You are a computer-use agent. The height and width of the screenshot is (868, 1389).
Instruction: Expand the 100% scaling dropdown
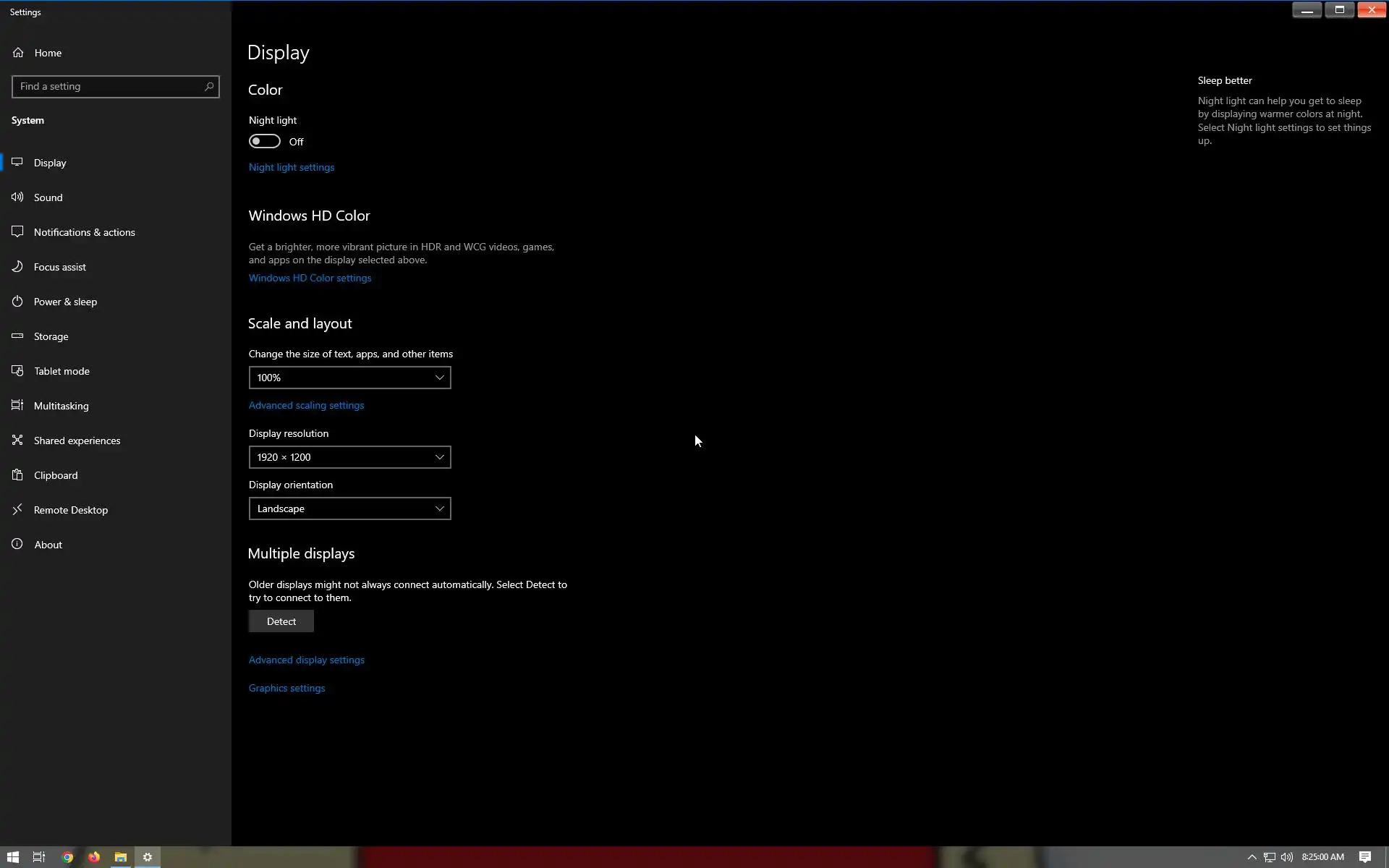pos(349,378)
